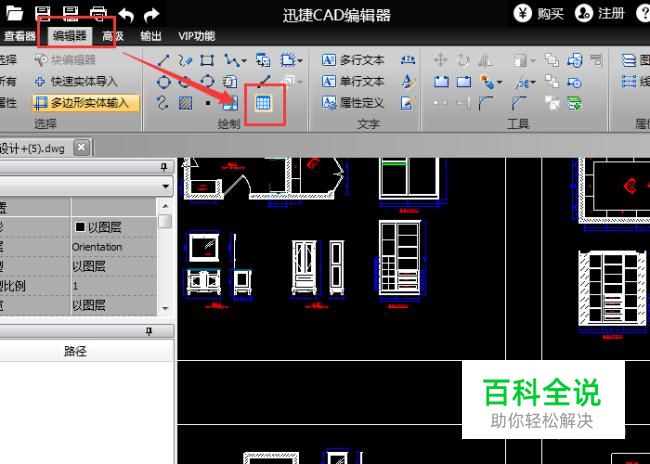Image resolution: width=650 pixels, height=464 pixels.
Task: Select the Hatch fill tool
Action: coord(185,103)
